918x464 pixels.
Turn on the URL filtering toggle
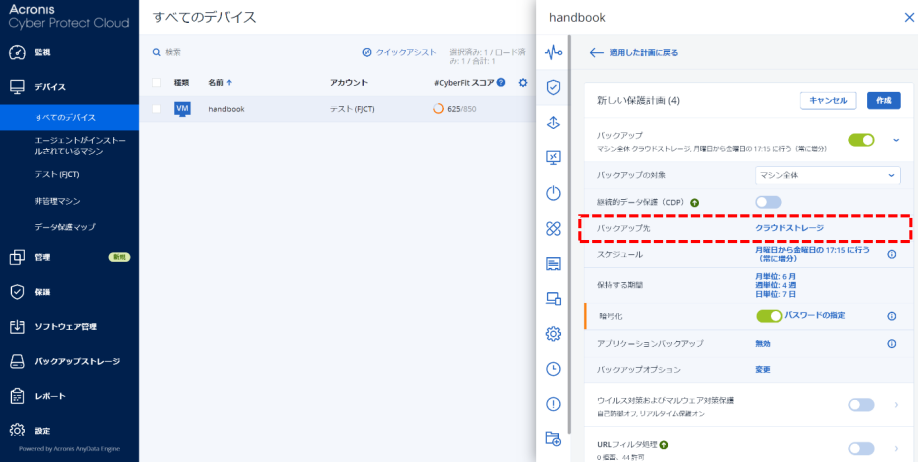[861, 449]
